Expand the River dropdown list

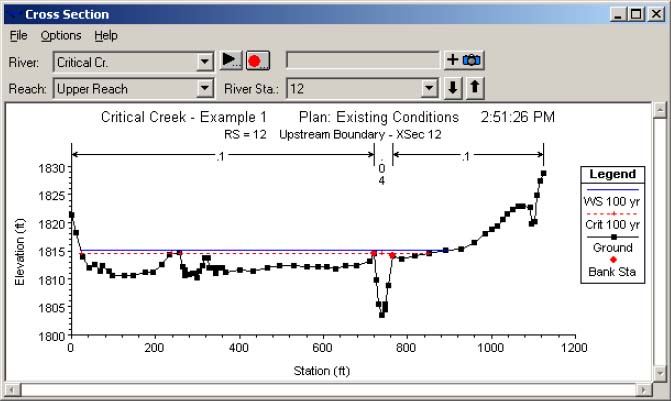206,61
